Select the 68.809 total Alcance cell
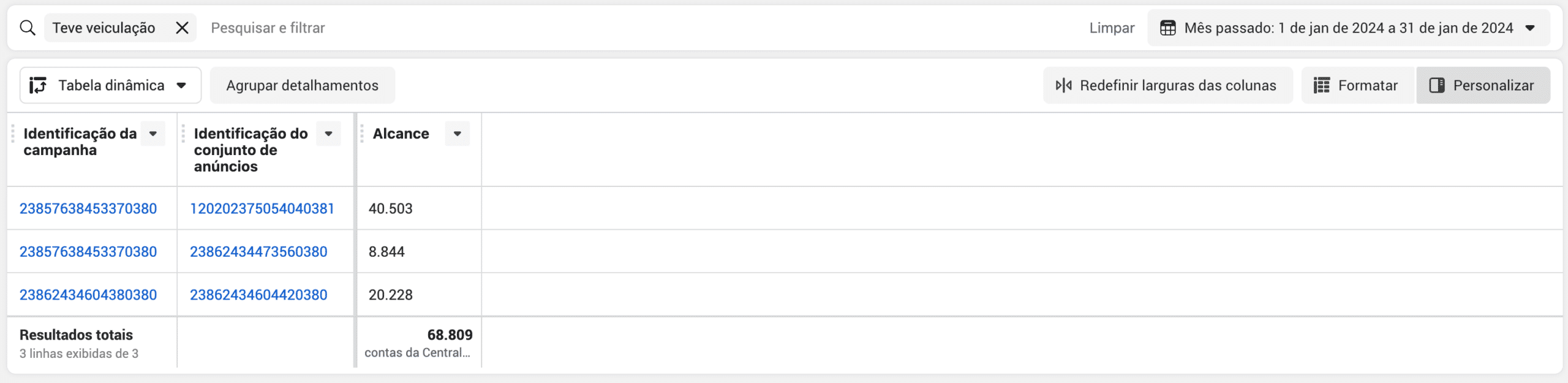 450,335
